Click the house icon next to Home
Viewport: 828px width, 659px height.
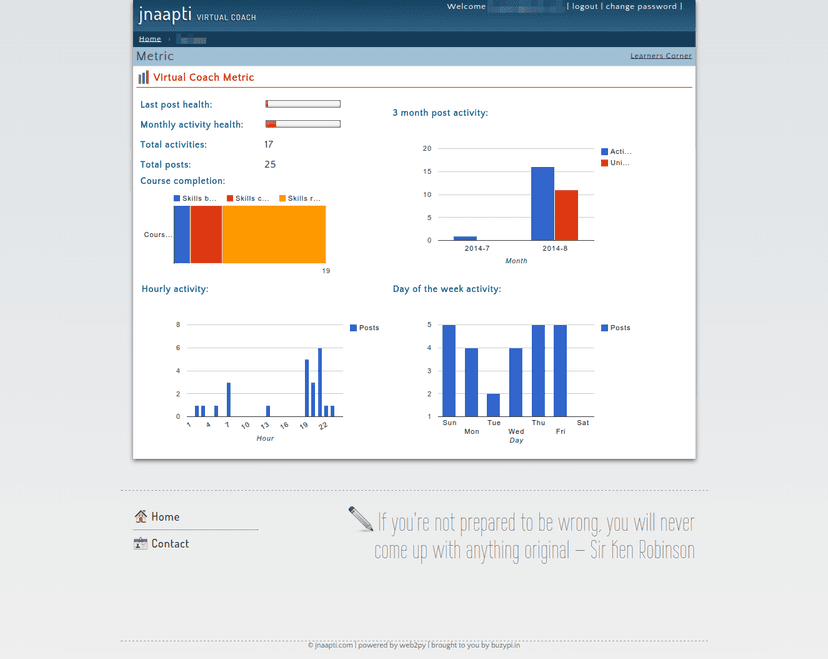[x=140, y=516]
